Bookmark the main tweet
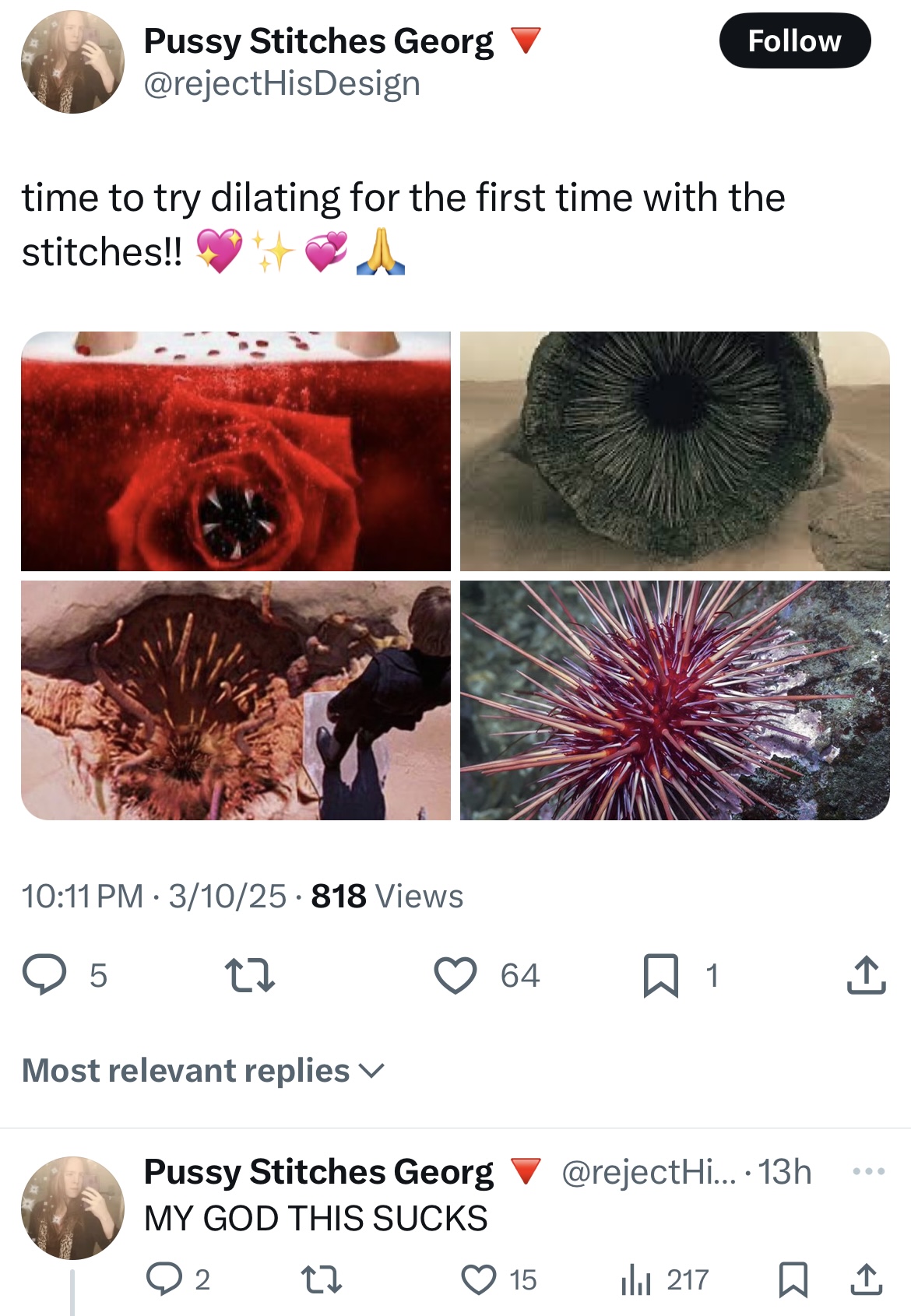 click(660, 975)
